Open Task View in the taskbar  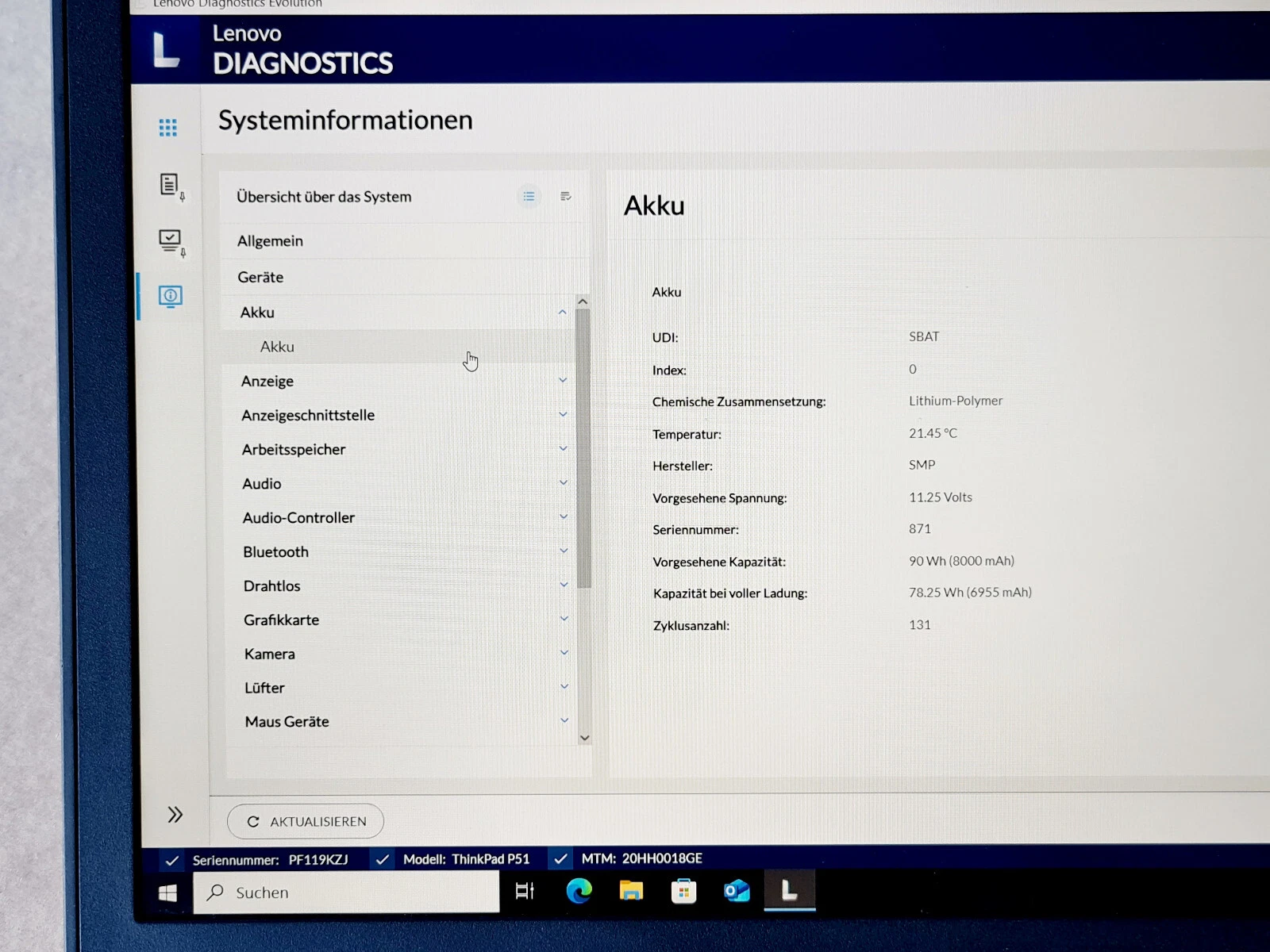(x=525, y=891)
